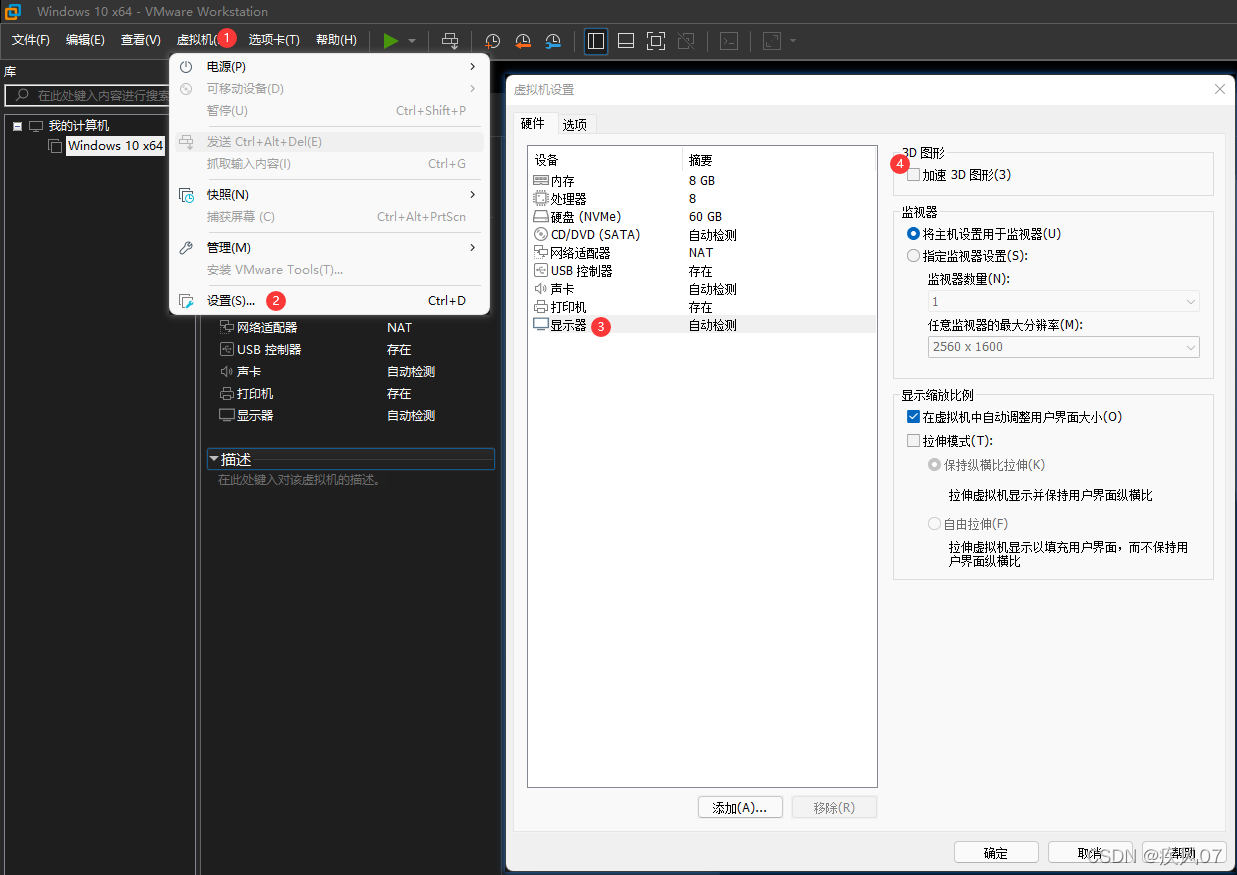This screenshot has height=875, width=1237.
Task: Select 自由拉伸 radio button
Action: click(x=935, y=524)
